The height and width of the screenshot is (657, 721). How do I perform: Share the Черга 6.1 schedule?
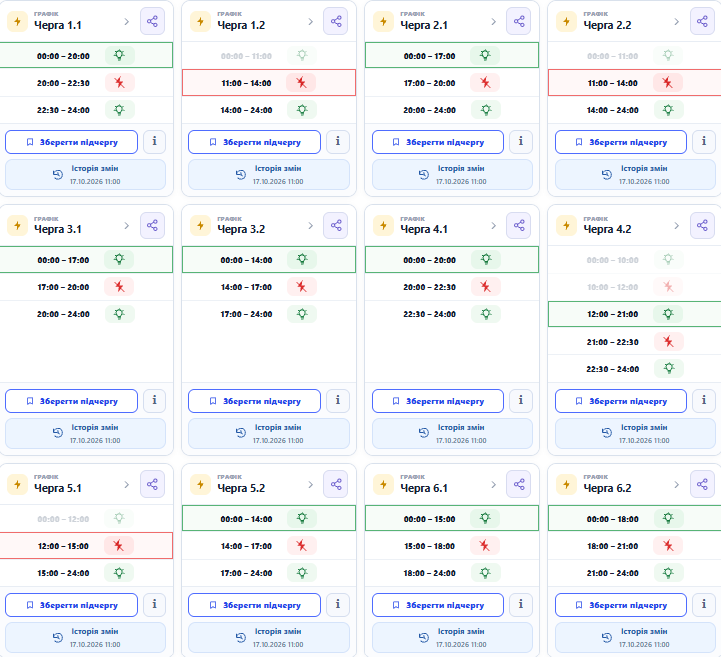519,484
